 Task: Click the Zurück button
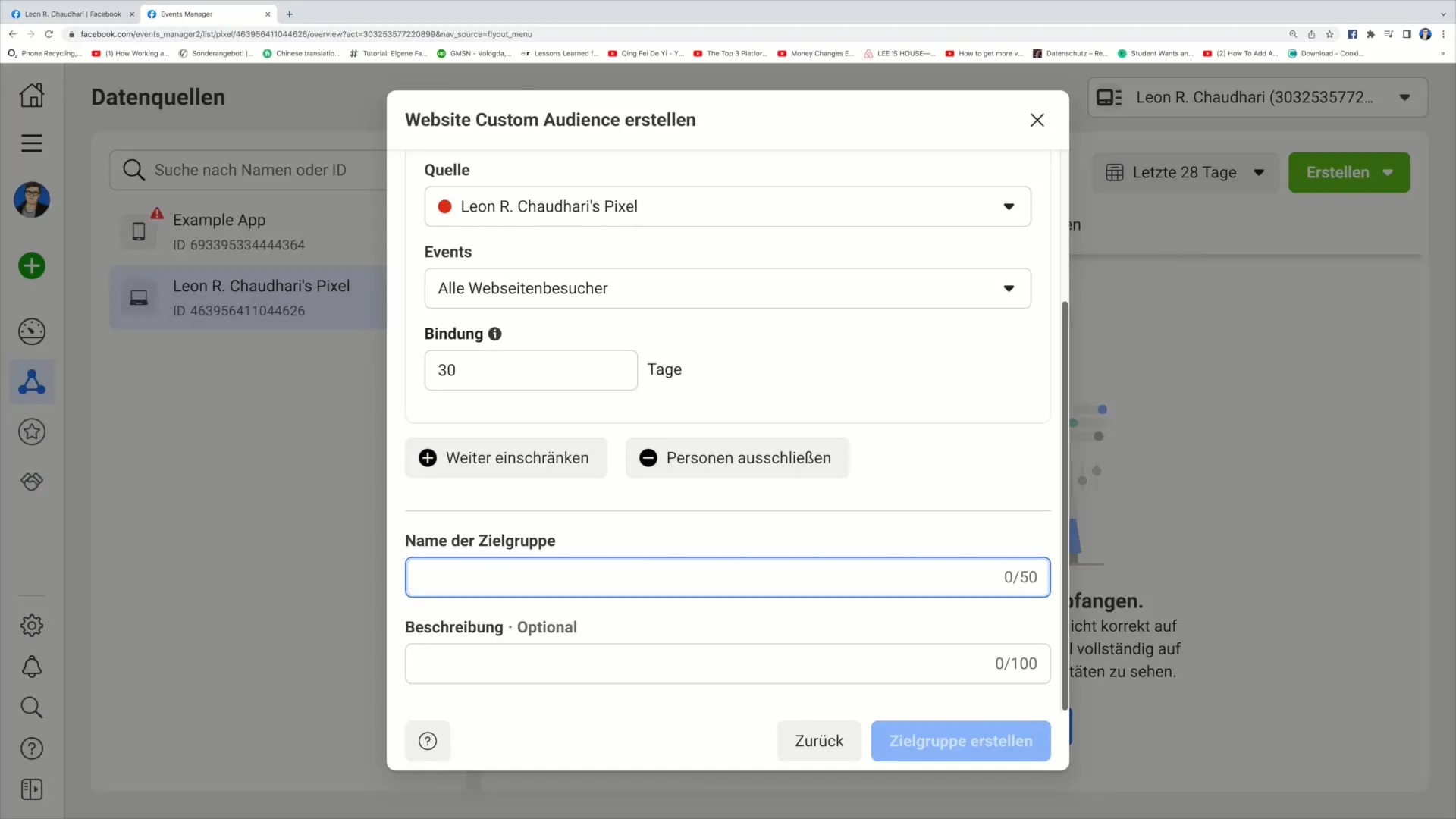pos(819,741)
